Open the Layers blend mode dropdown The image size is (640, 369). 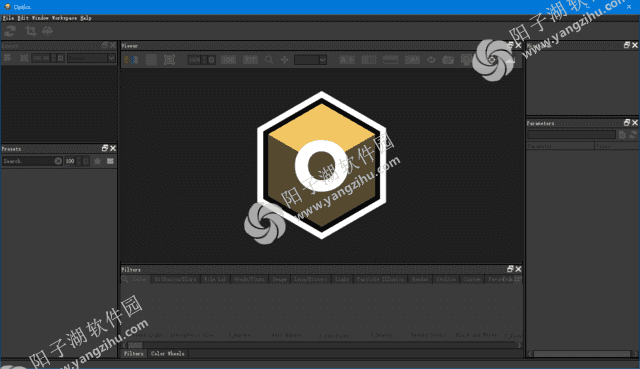point(91,58)
